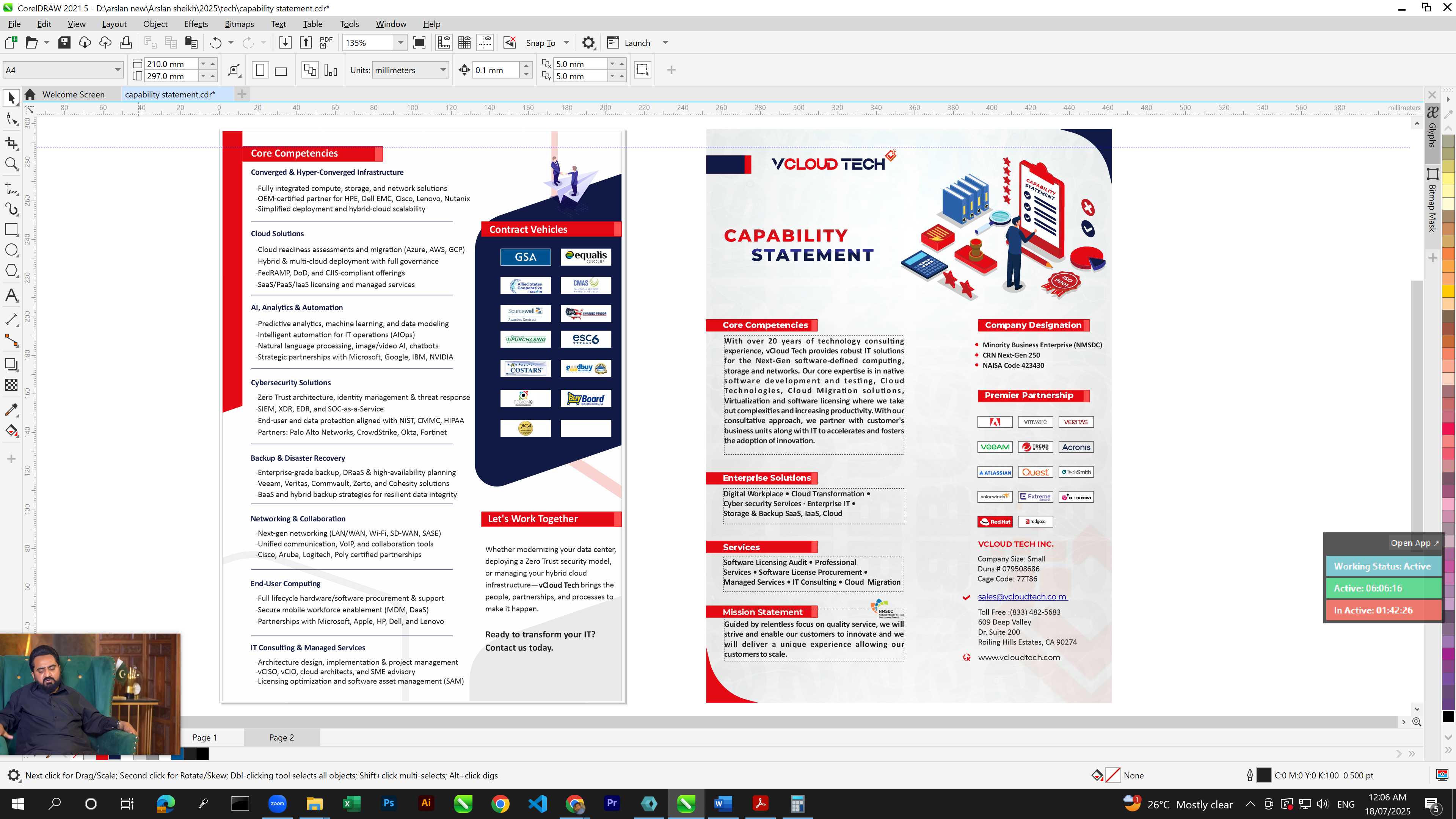Image resolution: width=1456 pixels, height=819 pixels.
Task: Expand the Launch dropdown arrow
Action: pyautogui.click(x=665, y=42)
